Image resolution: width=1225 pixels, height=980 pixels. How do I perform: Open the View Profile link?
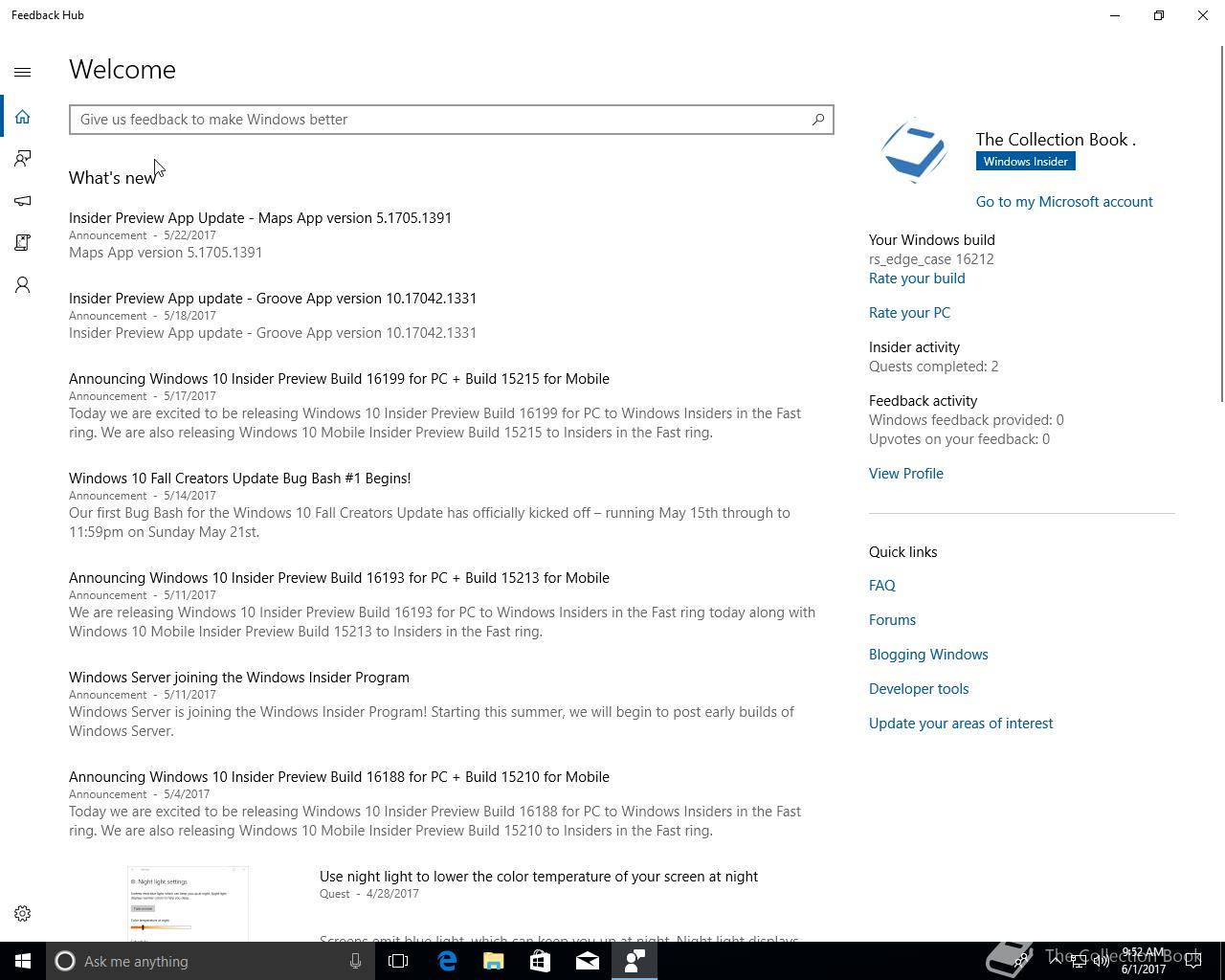[x=906, y=474]
